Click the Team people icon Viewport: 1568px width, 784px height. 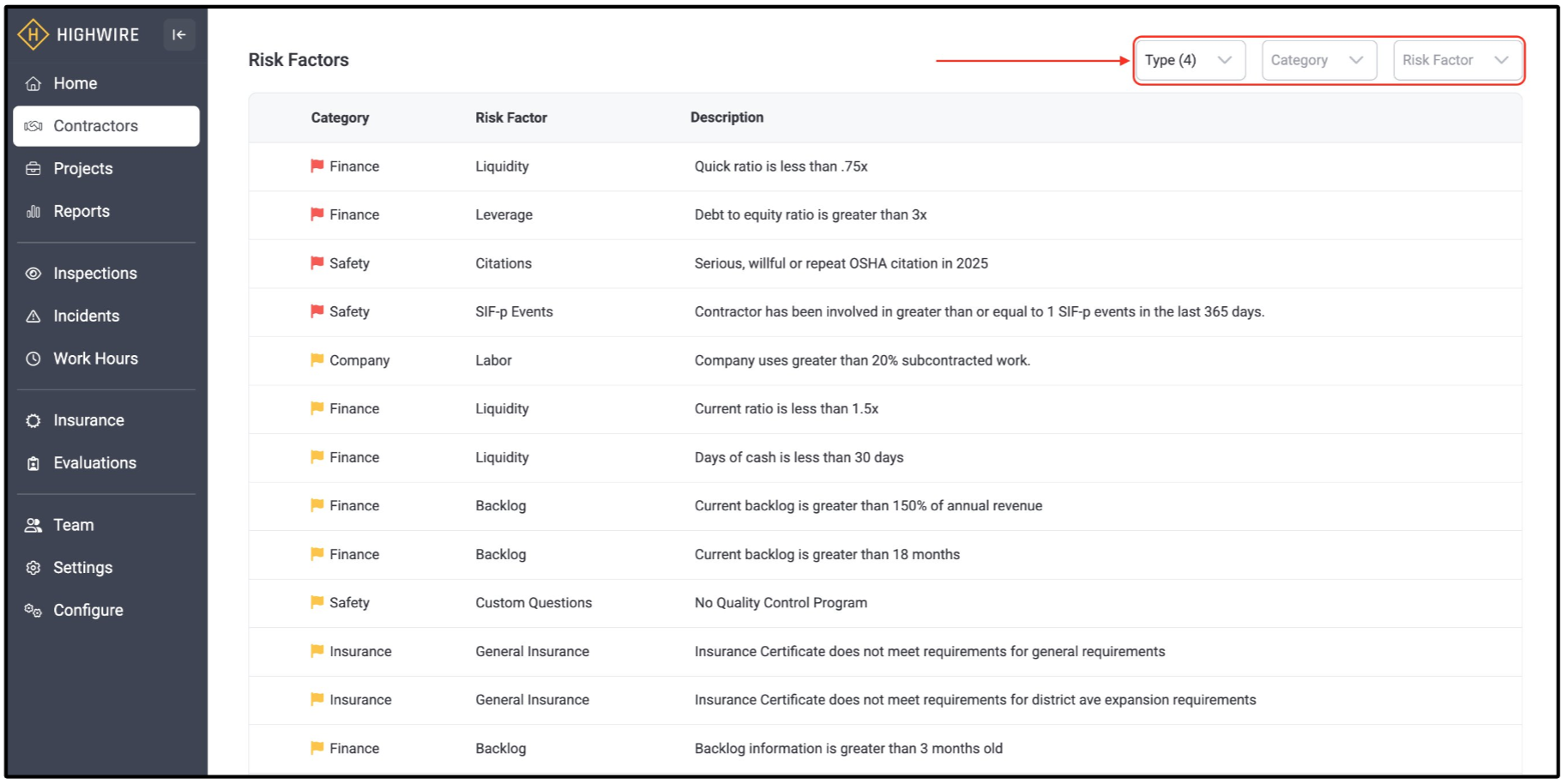33,526
